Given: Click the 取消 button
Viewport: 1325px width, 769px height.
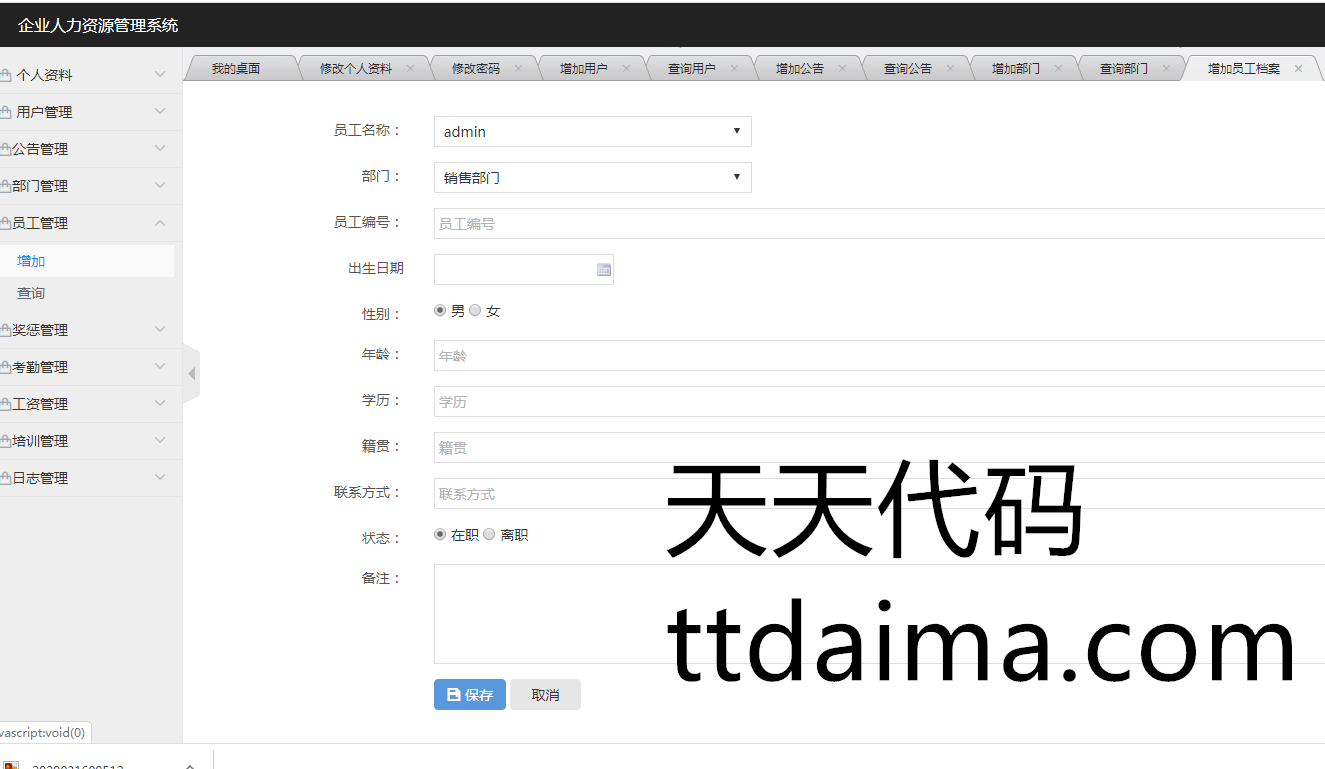Looking at the screenshot, I should pyautogui.click(x=545, y=695).
